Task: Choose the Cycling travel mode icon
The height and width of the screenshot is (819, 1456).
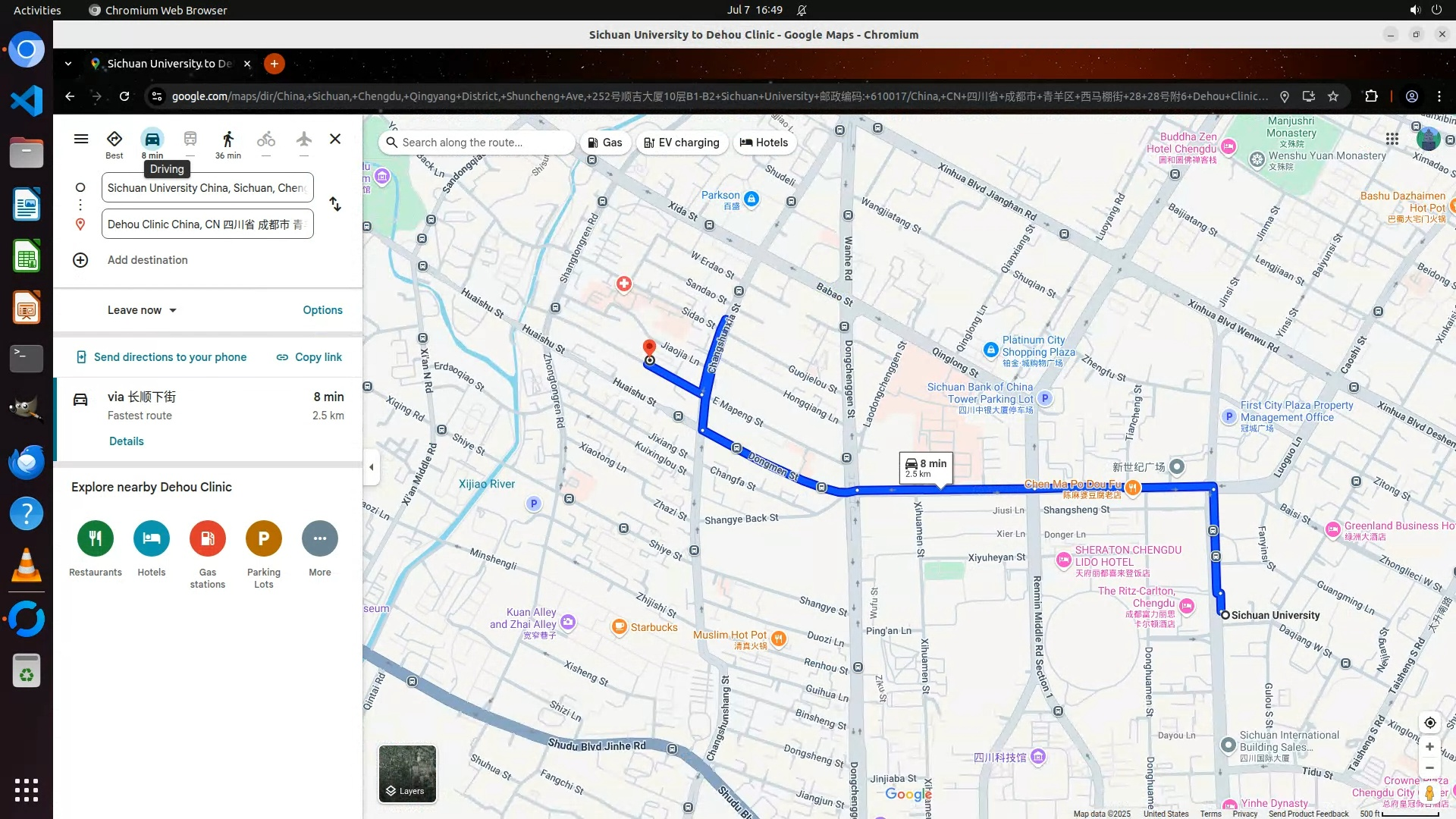Action: click(x=265, y=140)
